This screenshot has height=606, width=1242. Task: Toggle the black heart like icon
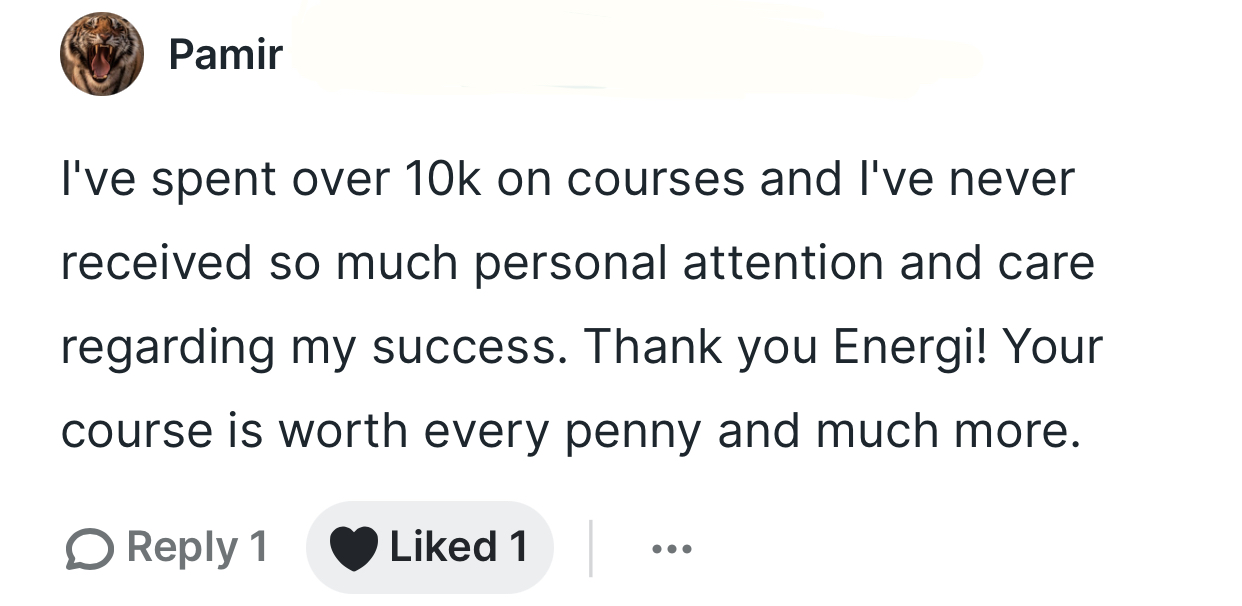(x=354, y=548)
